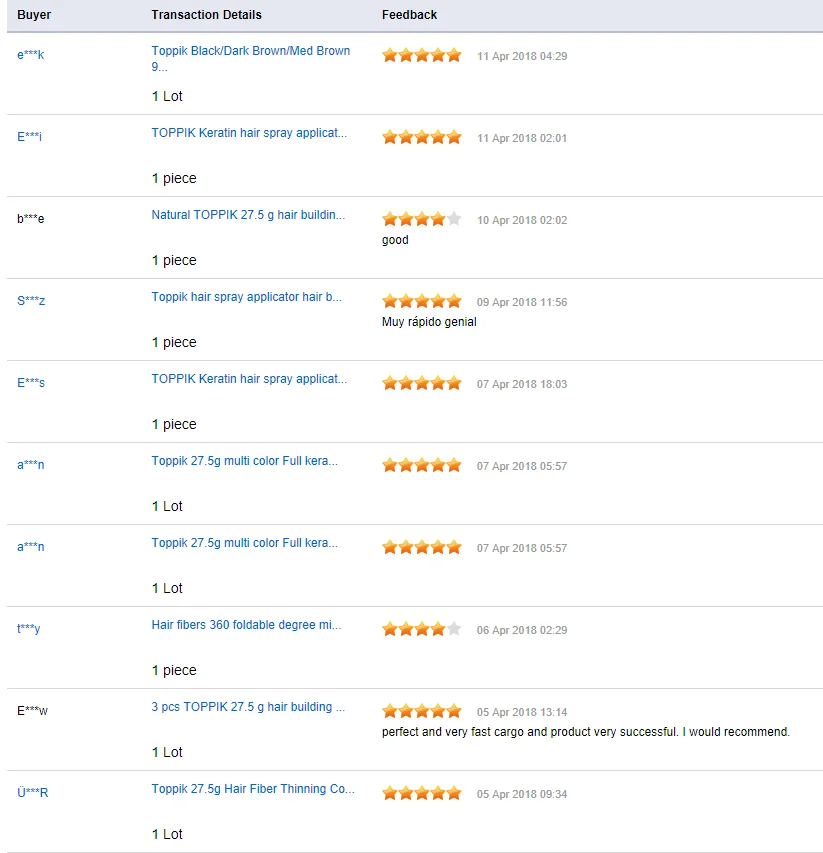Open buyer e***k profile link
823x853 pixels.
click(x=30, y=55)
